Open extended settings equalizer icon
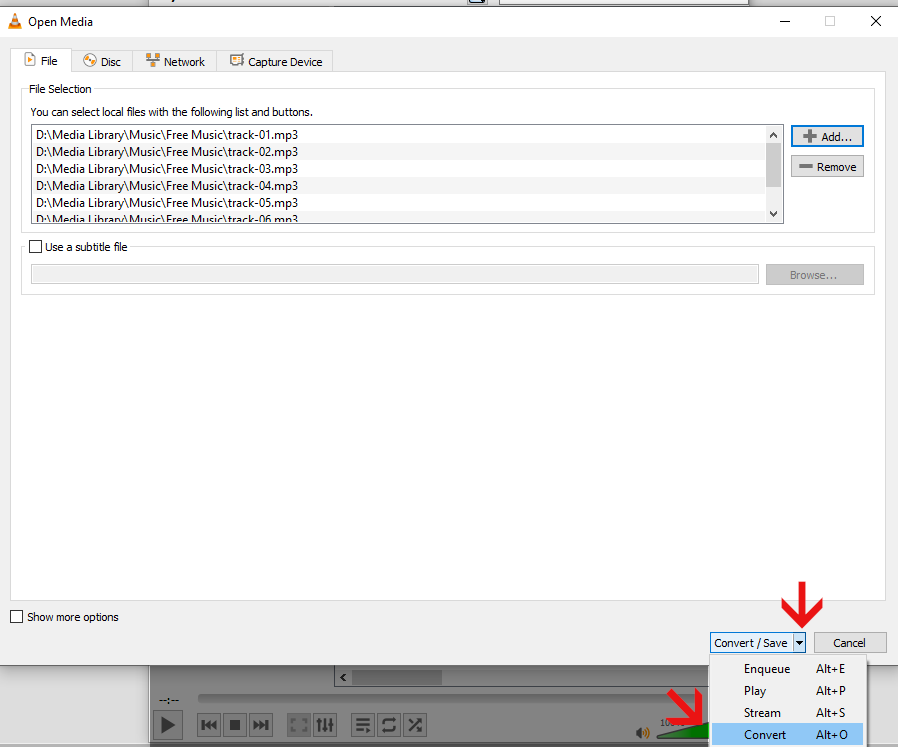Image resolution: width=898 pixels, height=747 pixels. coord(325,724)
